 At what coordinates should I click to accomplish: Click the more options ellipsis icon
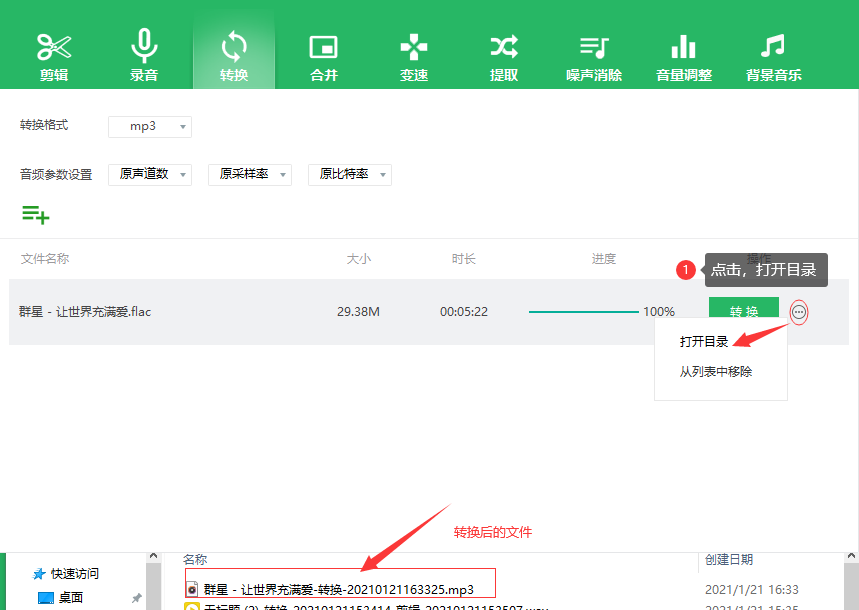click(799, 312)
